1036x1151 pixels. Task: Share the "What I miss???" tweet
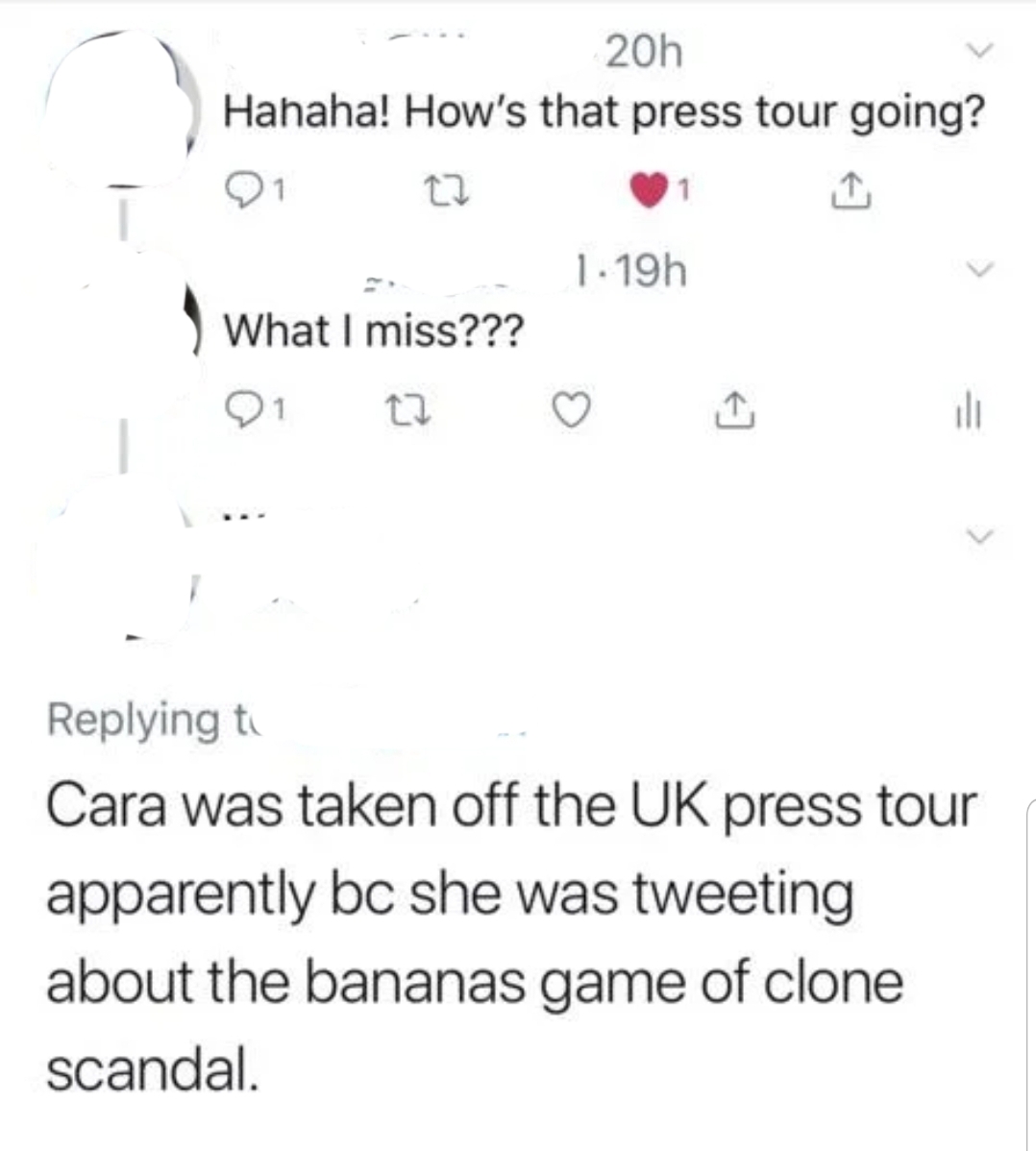[734, 410]
